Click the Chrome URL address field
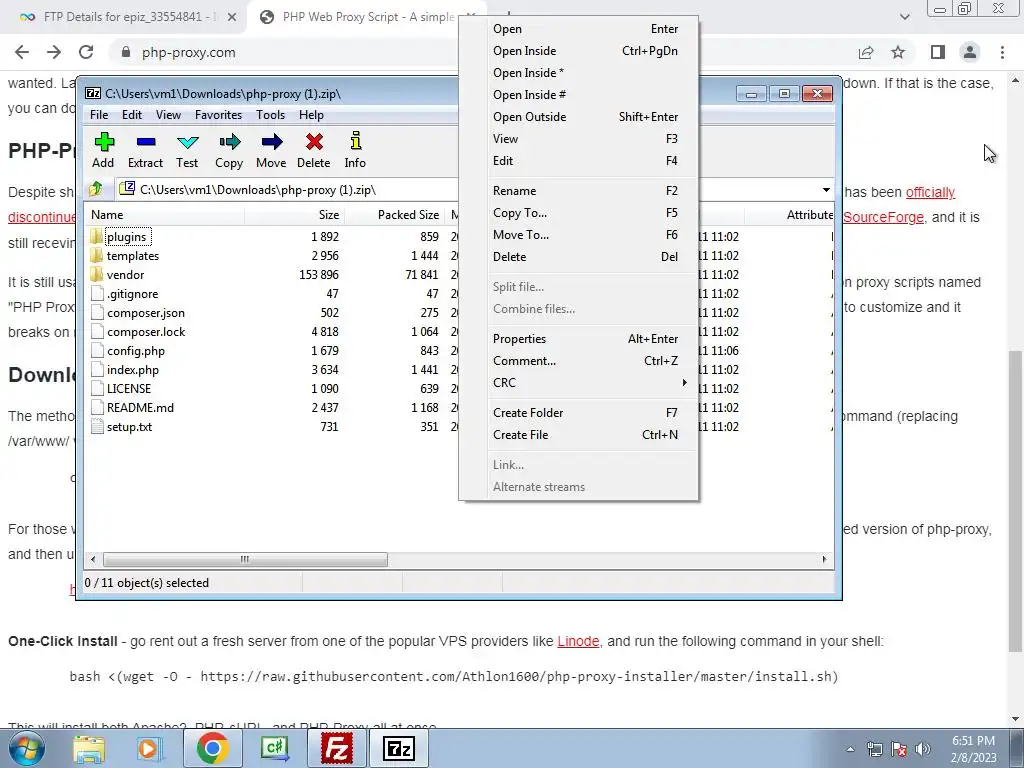The image size is (1024, 768). (x=483, y=52)
